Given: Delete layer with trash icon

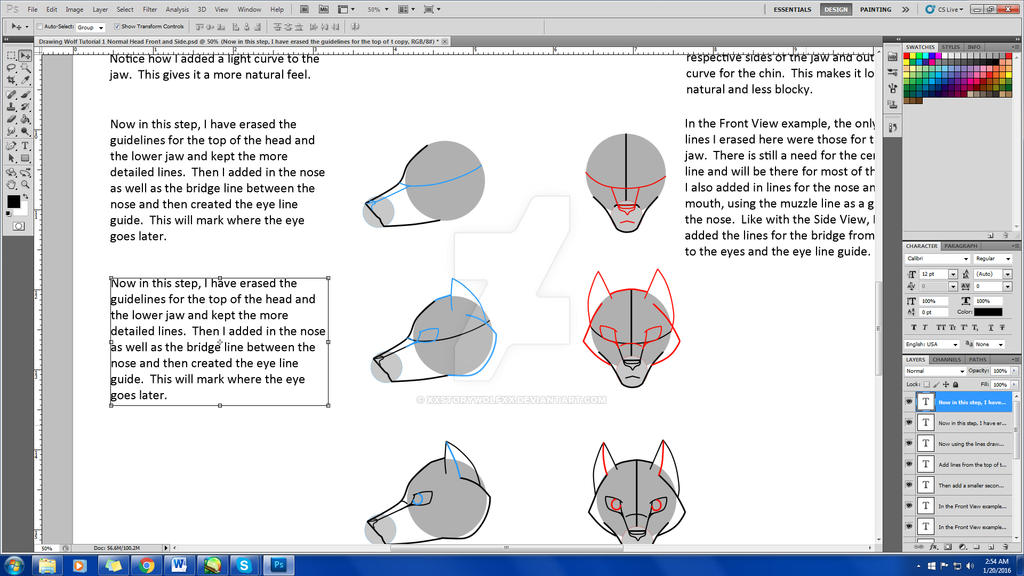Looking at the screenshot, I should 1005,547.
